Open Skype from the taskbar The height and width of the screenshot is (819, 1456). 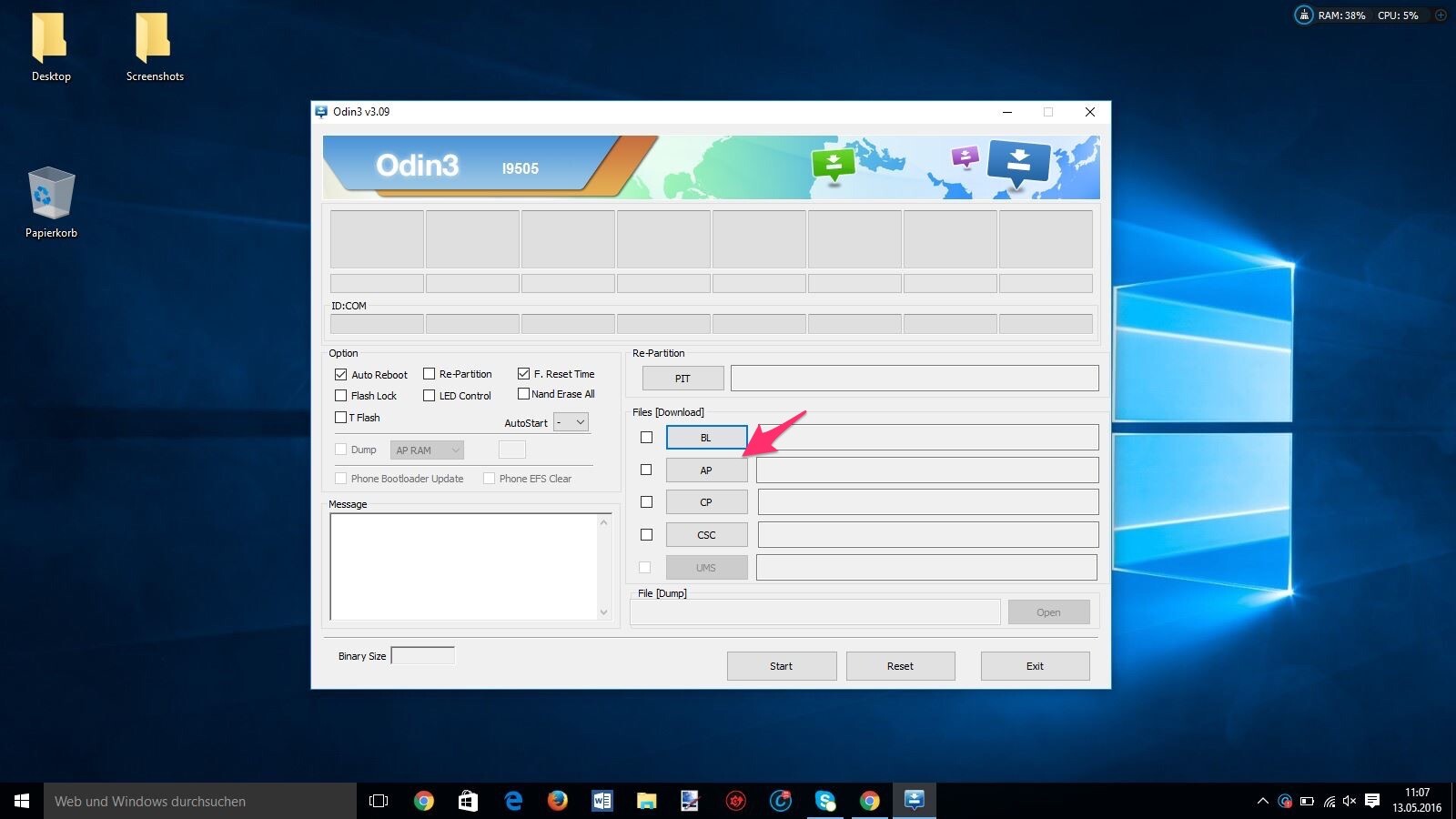coord(825,801)
